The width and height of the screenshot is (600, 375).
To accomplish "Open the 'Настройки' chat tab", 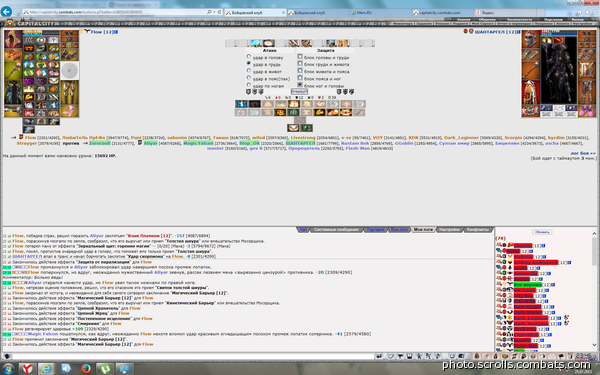I will pyautogui.click(x=449, y=230).
